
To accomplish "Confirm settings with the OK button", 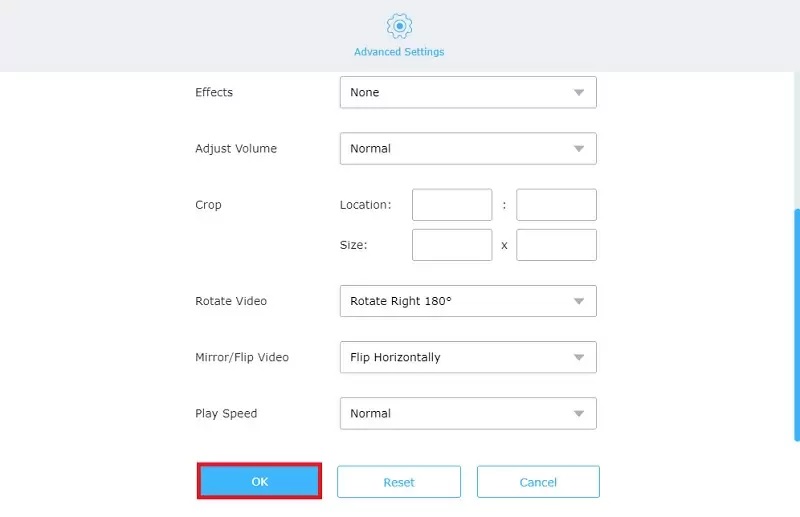I will [259, 481].
